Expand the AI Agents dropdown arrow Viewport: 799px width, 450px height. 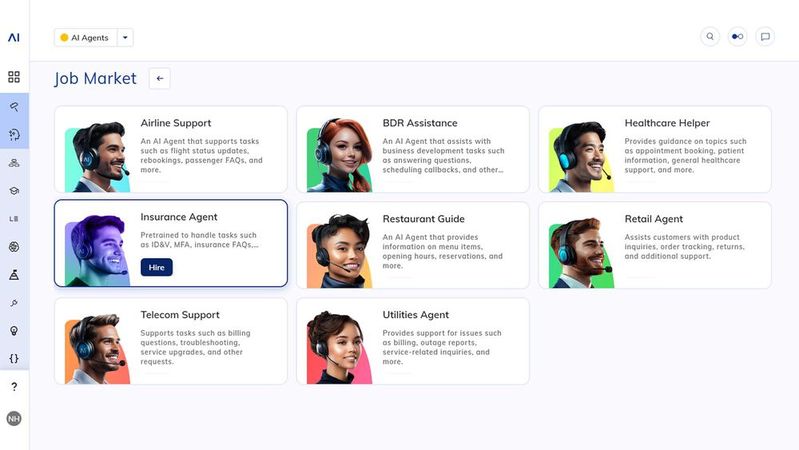point(125,38)
